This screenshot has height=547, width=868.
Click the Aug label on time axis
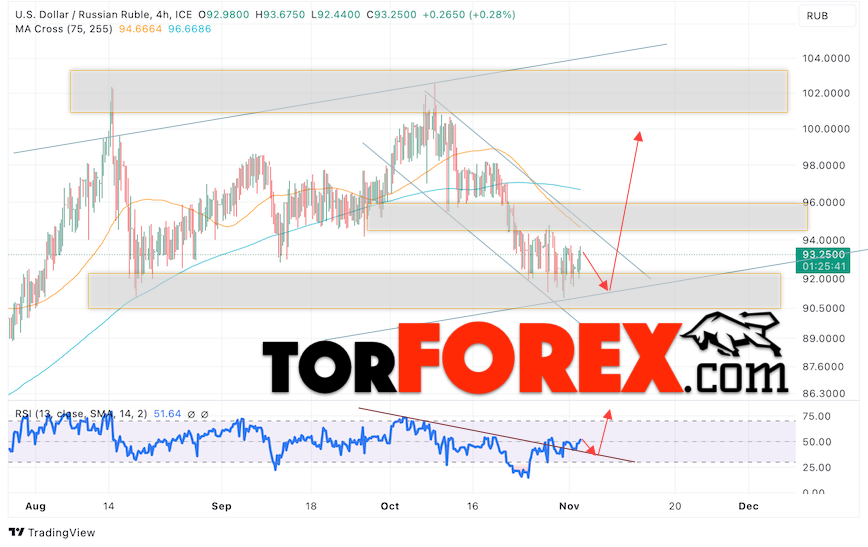[35, 506]
